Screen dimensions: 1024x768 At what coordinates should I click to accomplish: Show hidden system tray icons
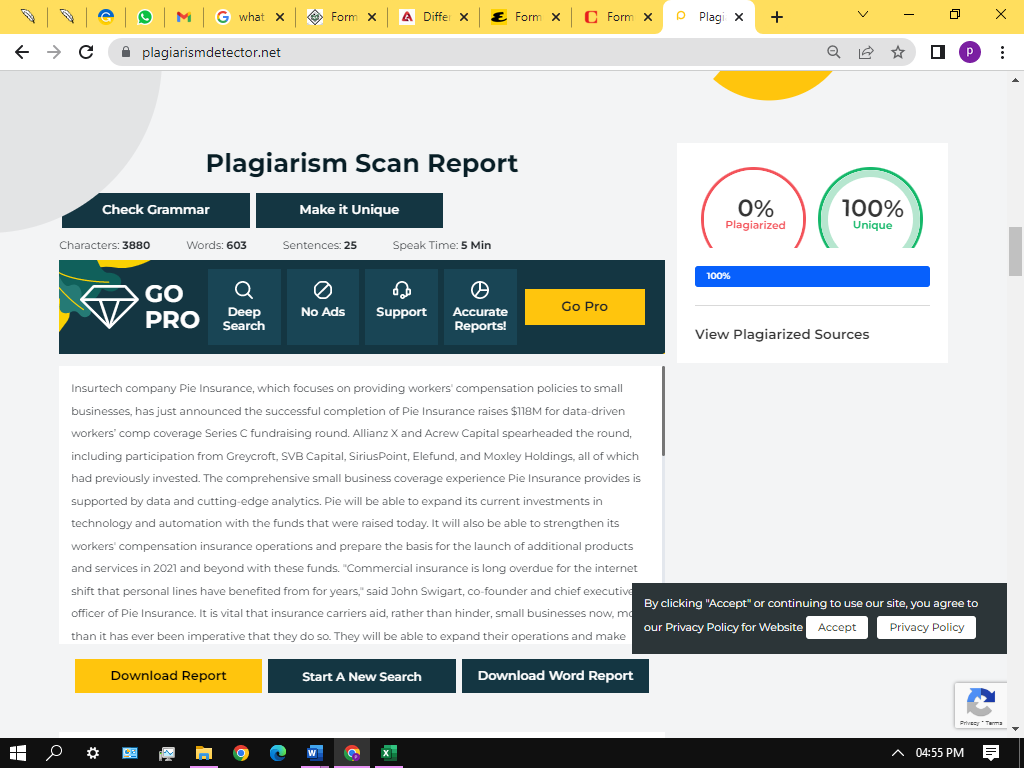898,753
